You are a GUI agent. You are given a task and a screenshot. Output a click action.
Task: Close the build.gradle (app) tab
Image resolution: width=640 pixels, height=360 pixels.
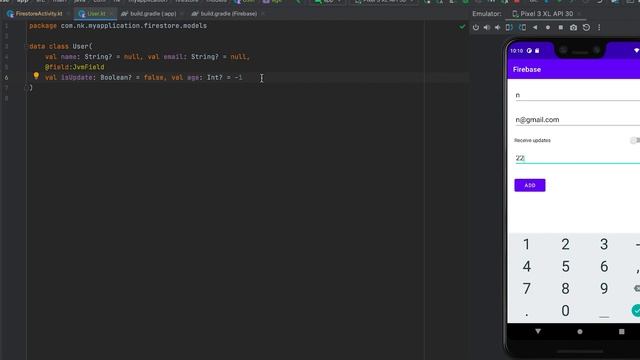tap(182, 14)
